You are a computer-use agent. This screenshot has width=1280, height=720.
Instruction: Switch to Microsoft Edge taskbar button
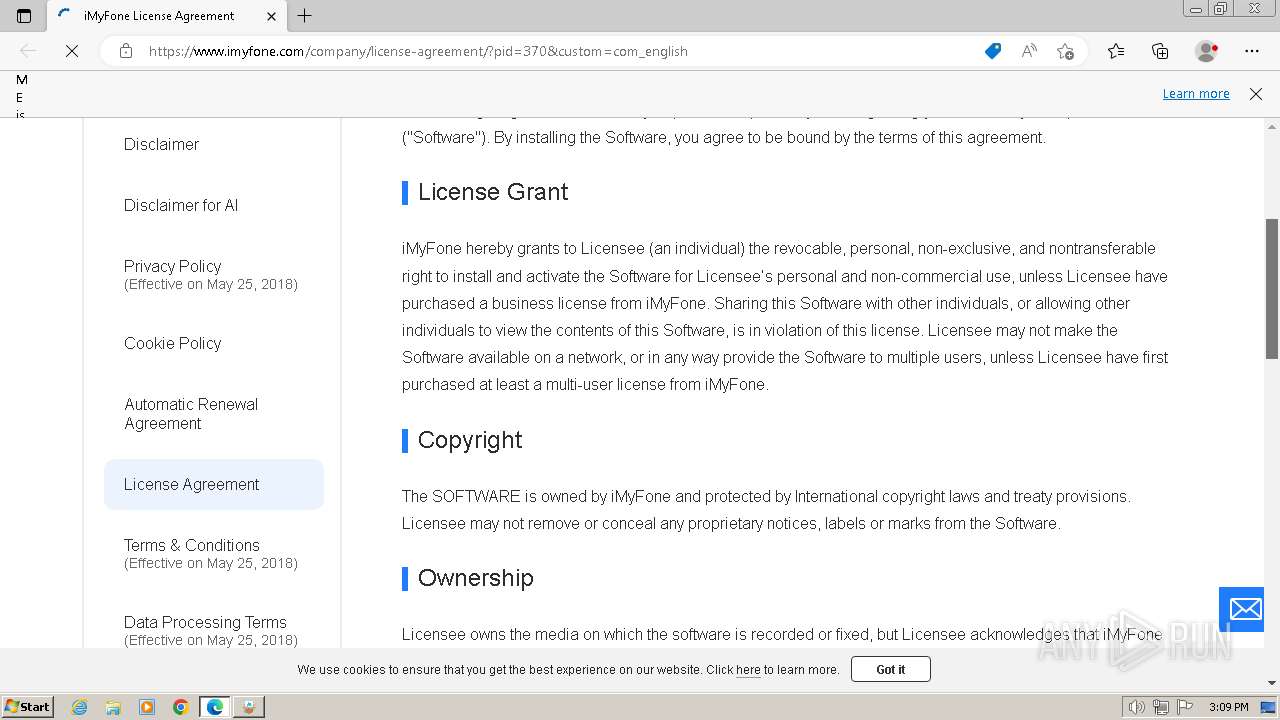[x=215, y=707]
